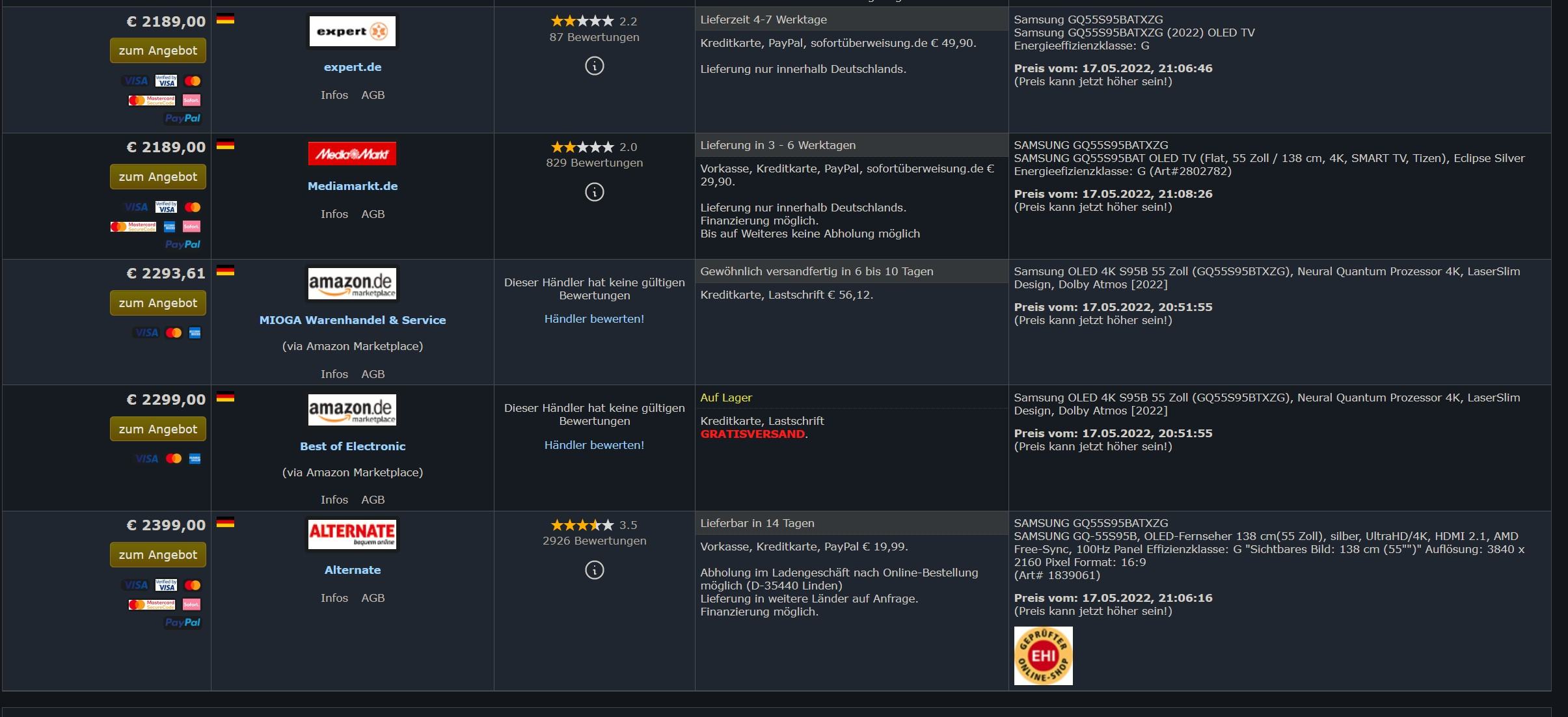The height and width of the screenshot is (717, 1568).
Task: Open the Mediamarkt.de zum Angebot button
Action: tap(158, 177)
